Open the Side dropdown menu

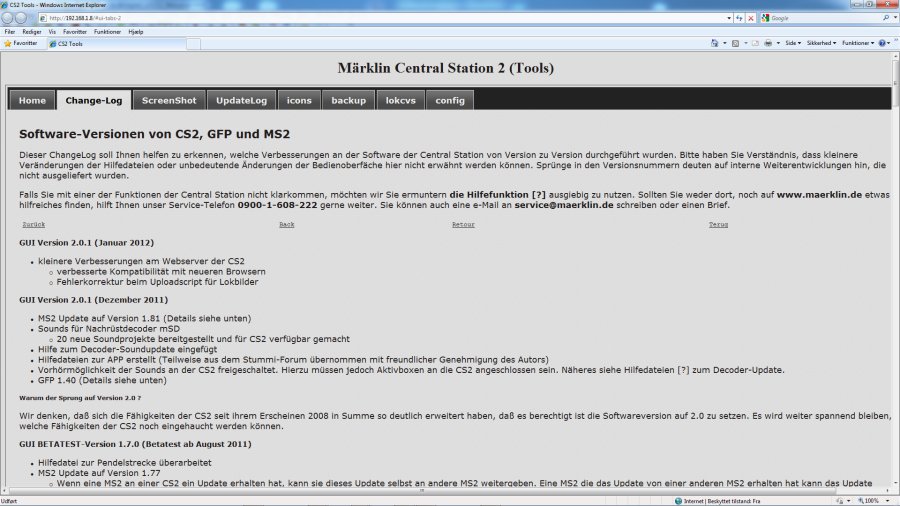793,43
